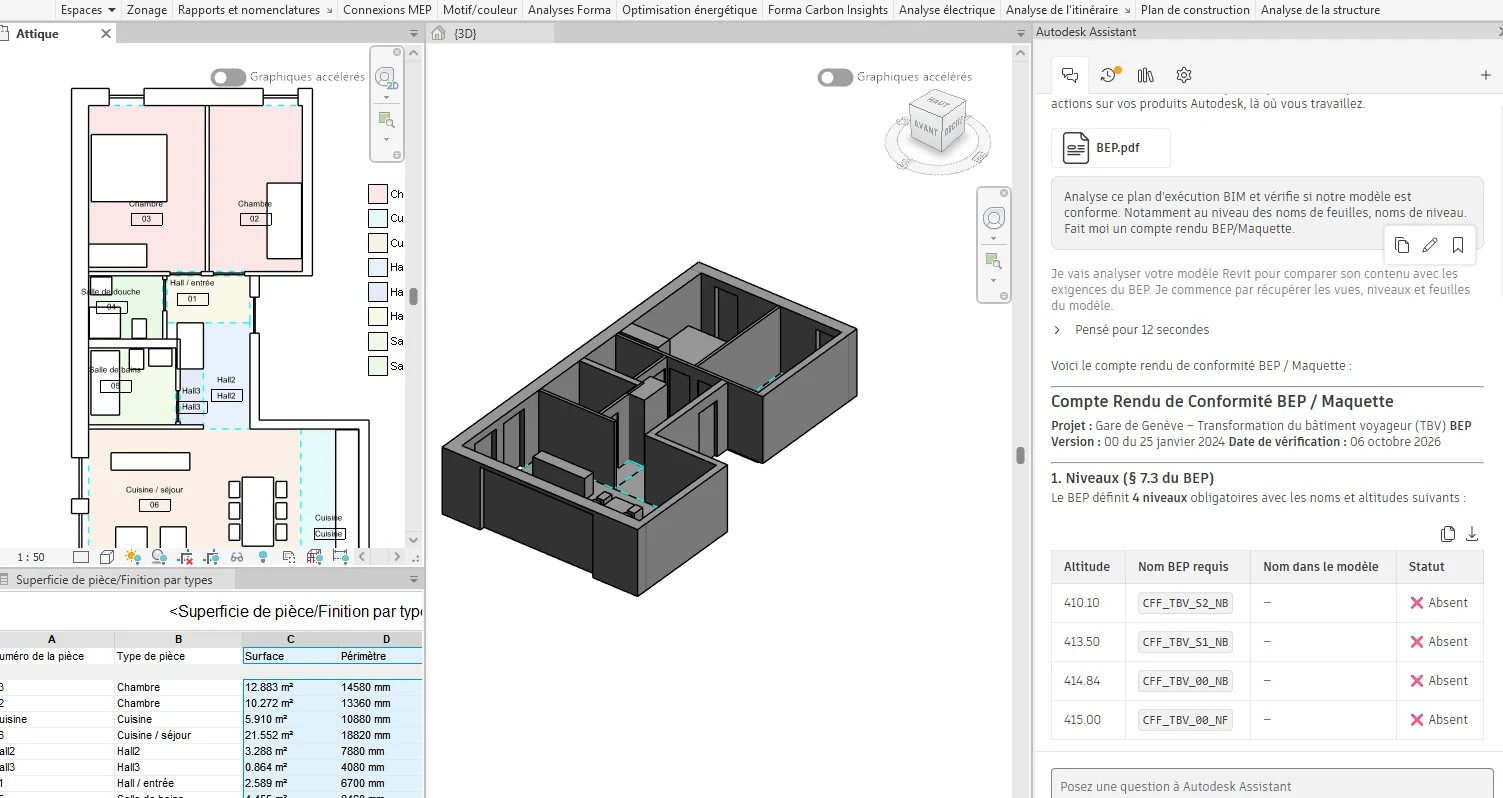The image size is (1503, 798).
Task: Copy the levels table with copy icon
Action: click(x=1447, y=534)
